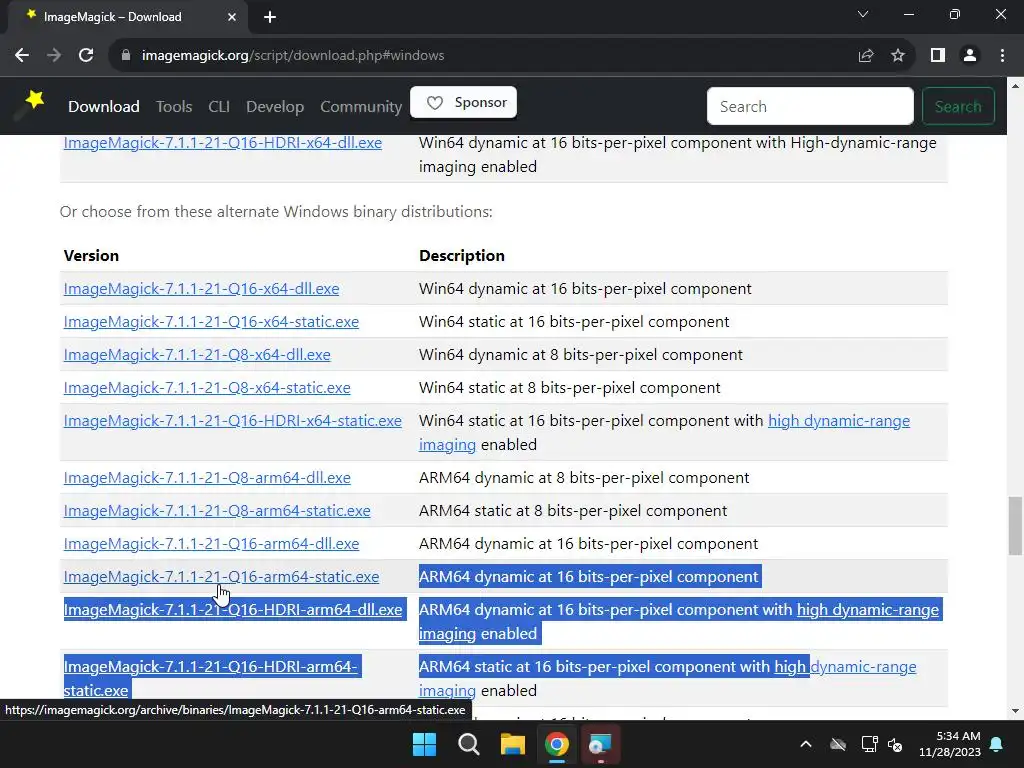Click the page vertical scrollbar thumb
The image size is (1024, 768).
pyautogui.click(x=1015, y=526)
